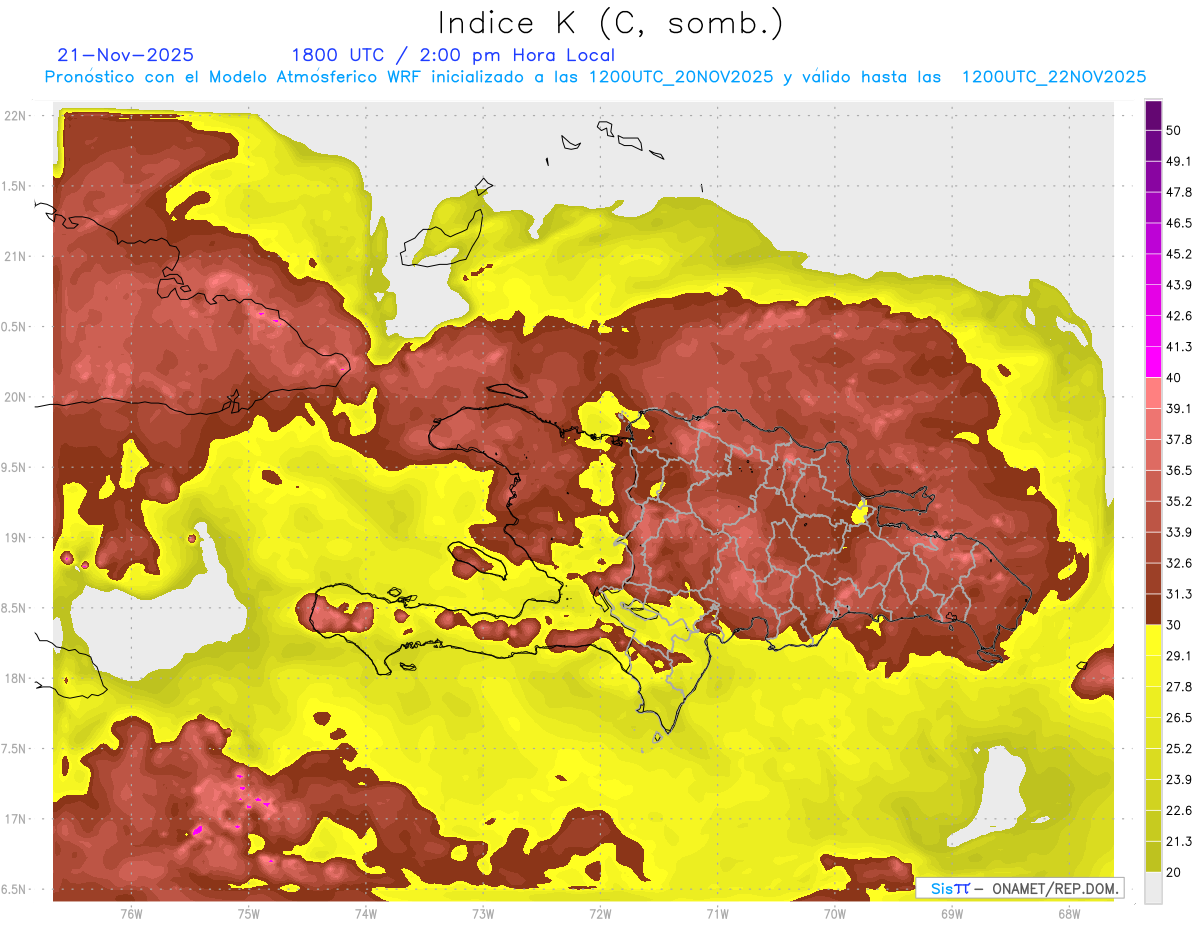The height and width of the screenshot is (927, 1200).
Task: Click the colorbar value "42.6"
Action: (x=1179, y=316)
